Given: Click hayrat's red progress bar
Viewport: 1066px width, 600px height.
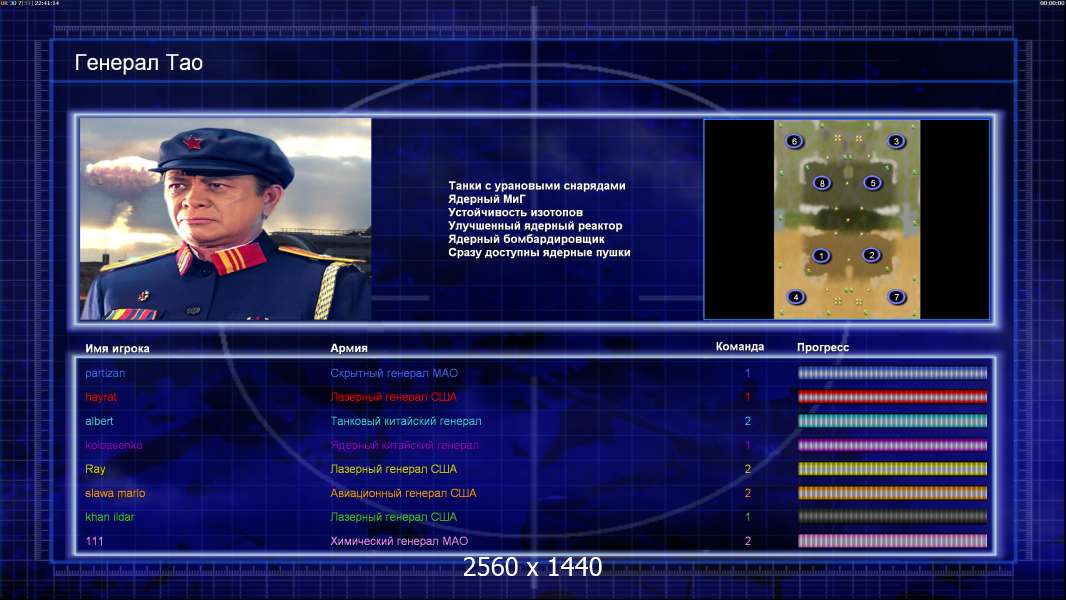Looking at the screenshot, I should pos(892,397).
